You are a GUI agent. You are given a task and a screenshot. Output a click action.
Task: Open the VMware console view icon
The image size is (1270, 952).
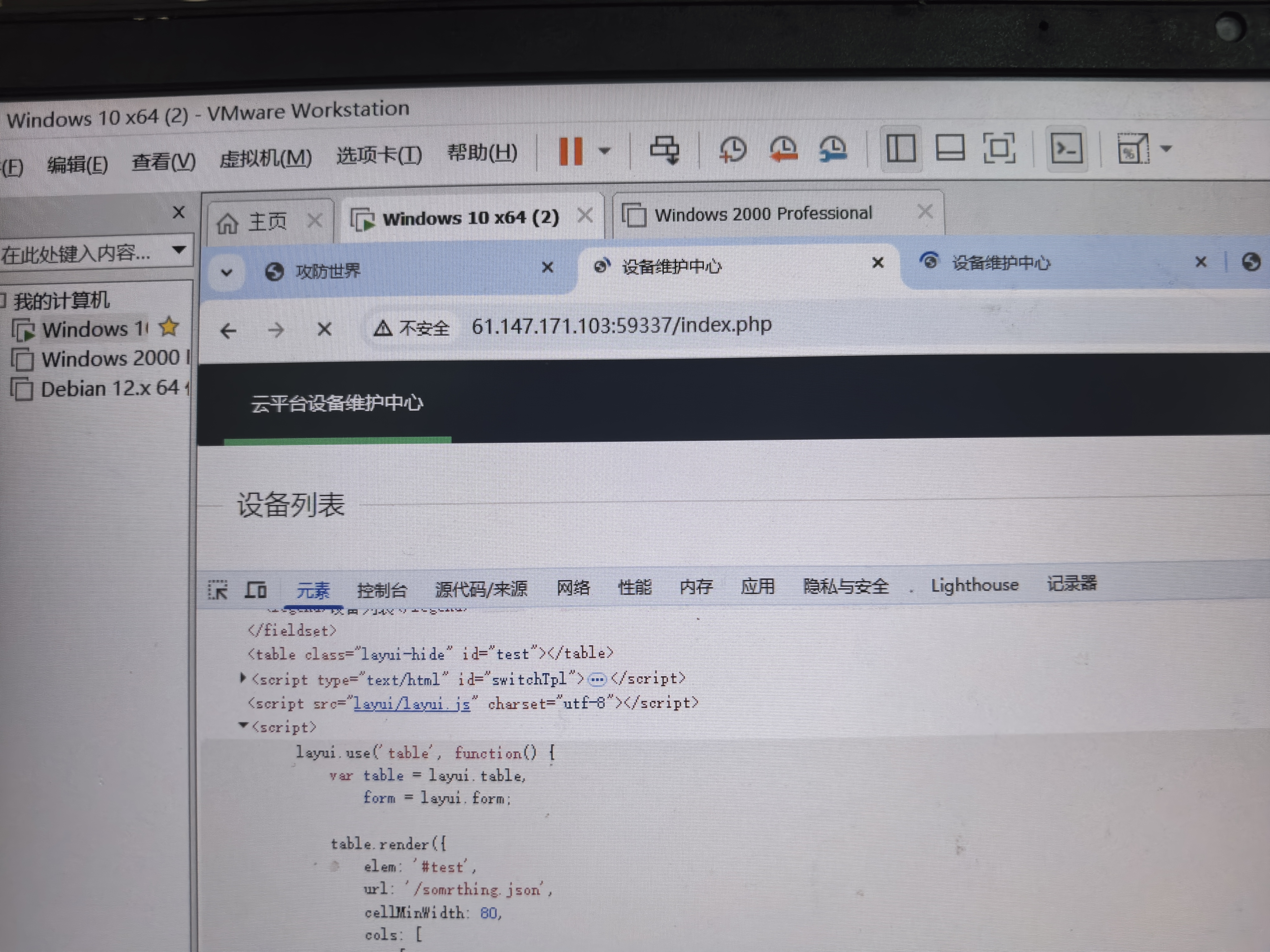pyautogui.click(x=1066, y=149)
